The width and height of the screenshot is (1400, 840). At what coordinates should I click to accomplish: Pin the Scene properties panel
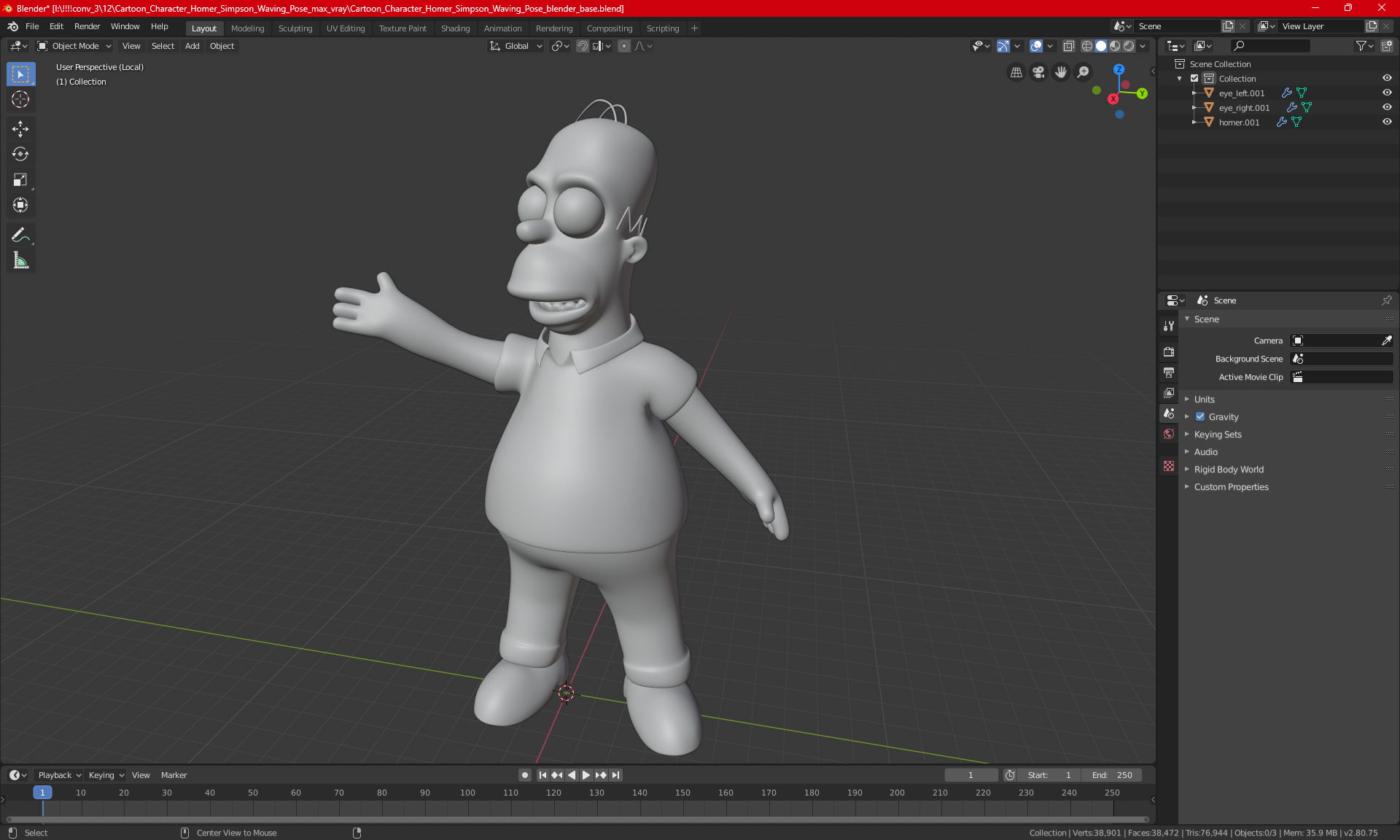[1386, 300]
